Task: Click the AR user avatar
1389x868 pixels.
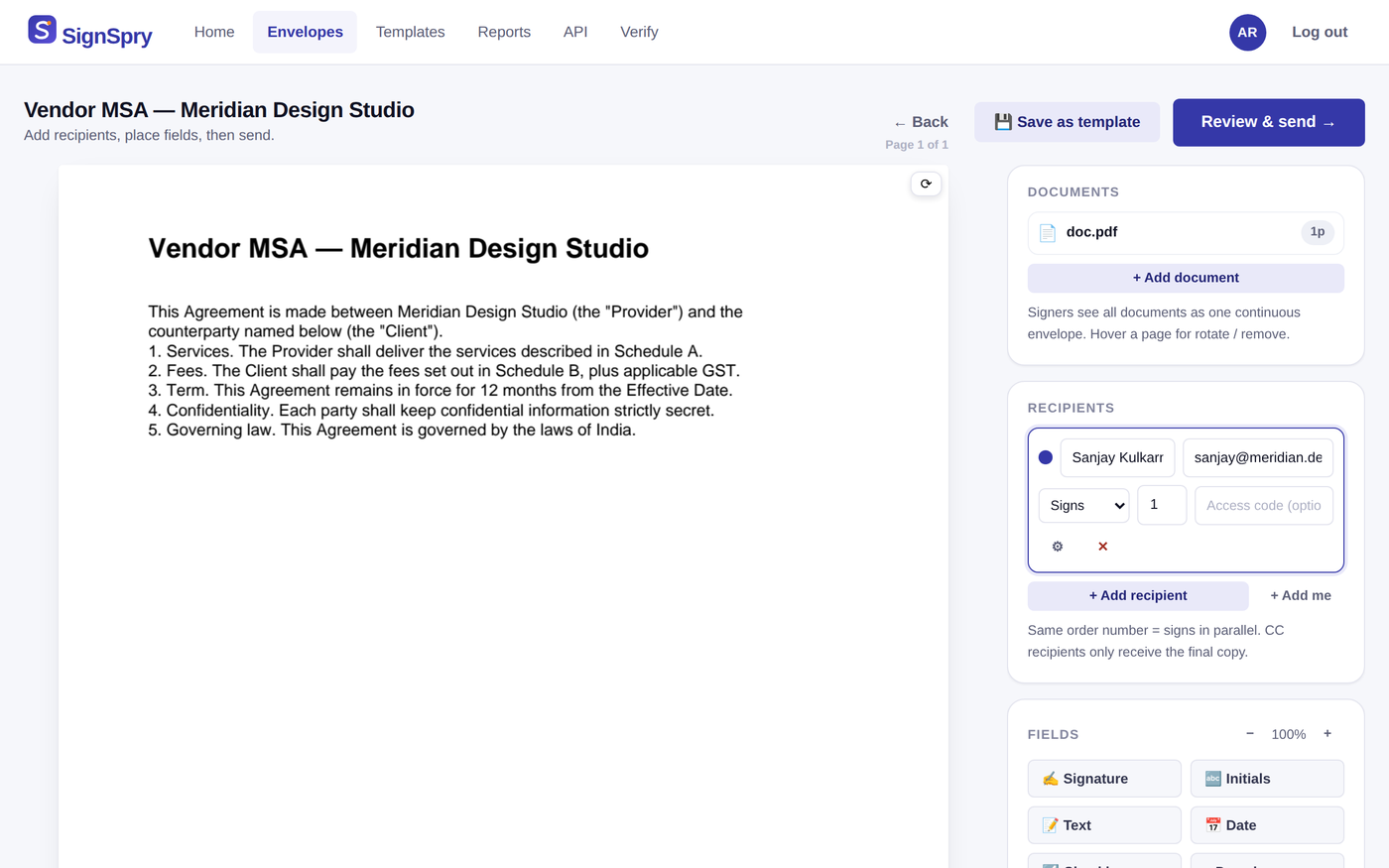Action: click(1247, 33)
